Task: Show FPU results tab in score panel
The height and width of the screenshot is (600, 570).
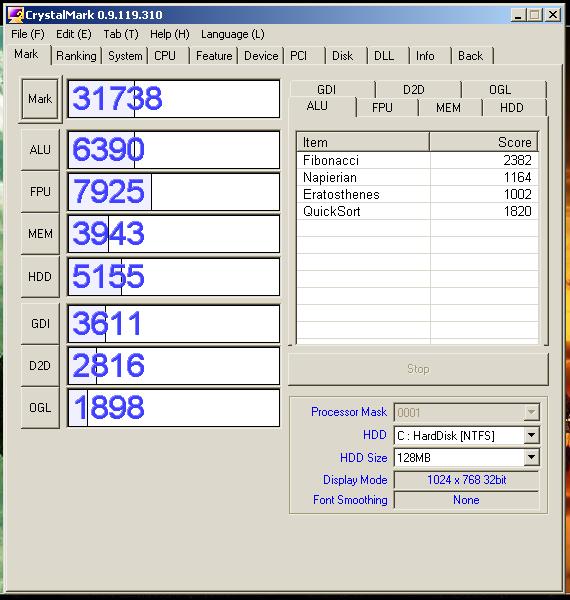Action: click(x=387, y=108)
